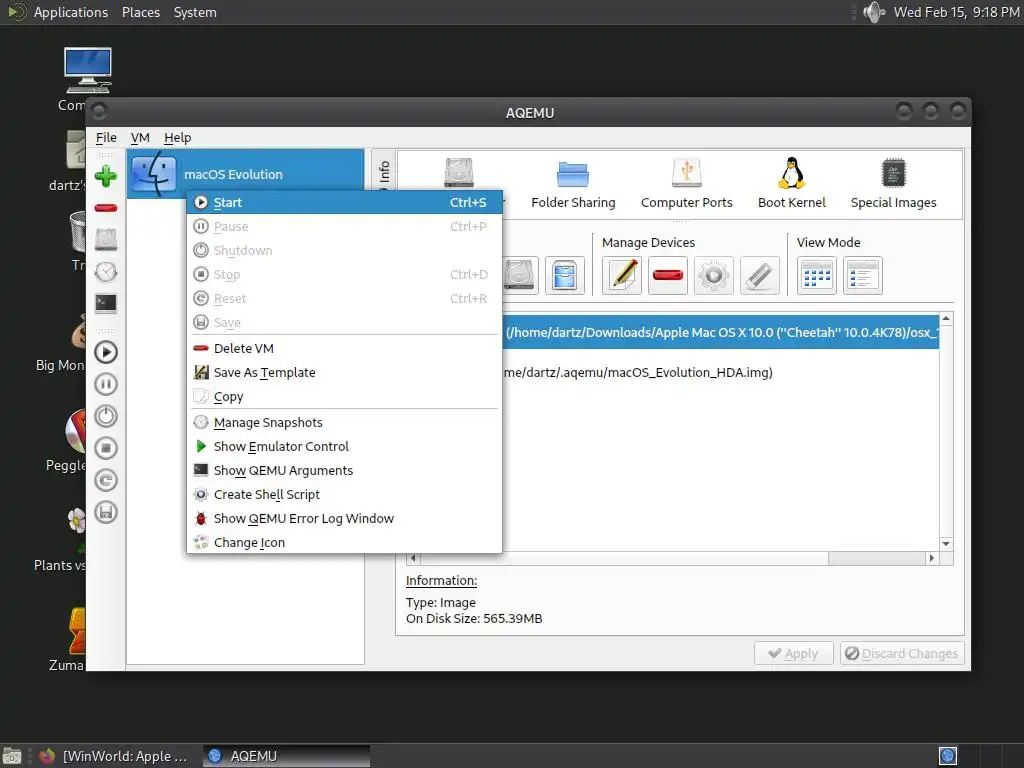Choose Show QEMU Error Log Window
This screenshot has height=768, width=1024.
click(x=344, y=519)
